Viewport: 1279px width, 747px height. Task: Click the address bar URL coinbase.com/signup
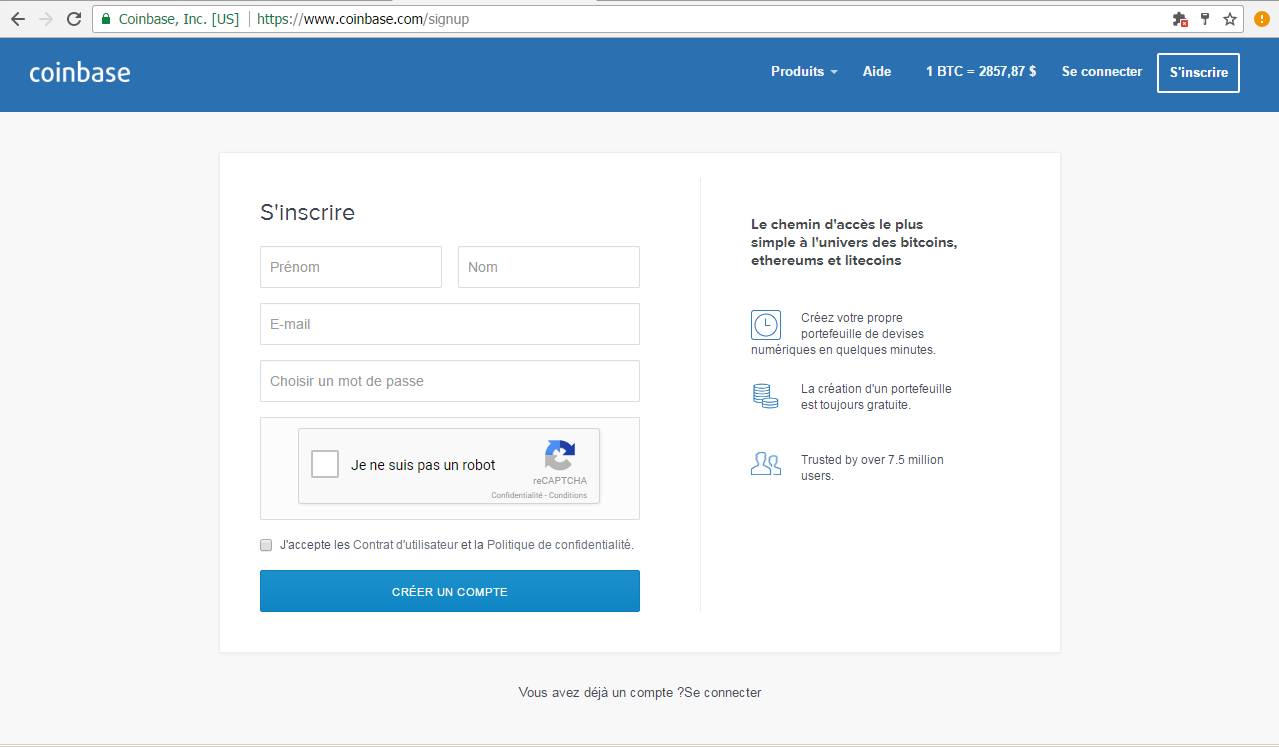pyautogui.click(x=363, y=19)
